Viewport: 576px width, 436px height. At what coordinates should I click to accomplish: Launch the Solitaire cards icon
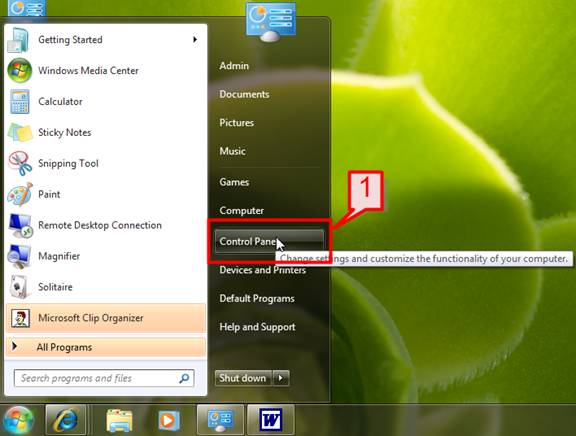(19, 287)
